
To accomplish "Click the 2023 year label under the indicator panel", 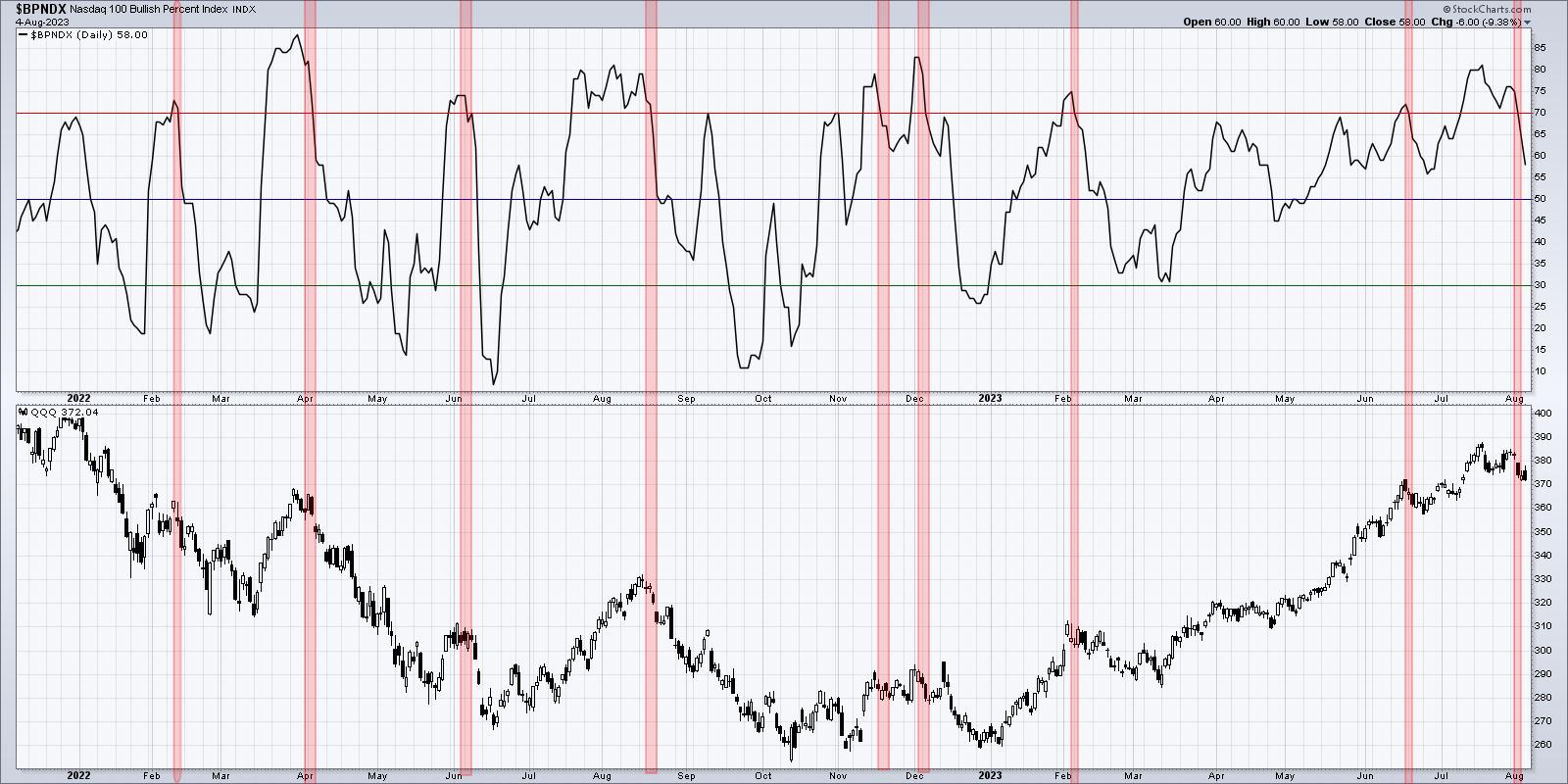I will (x=990, y=398).
